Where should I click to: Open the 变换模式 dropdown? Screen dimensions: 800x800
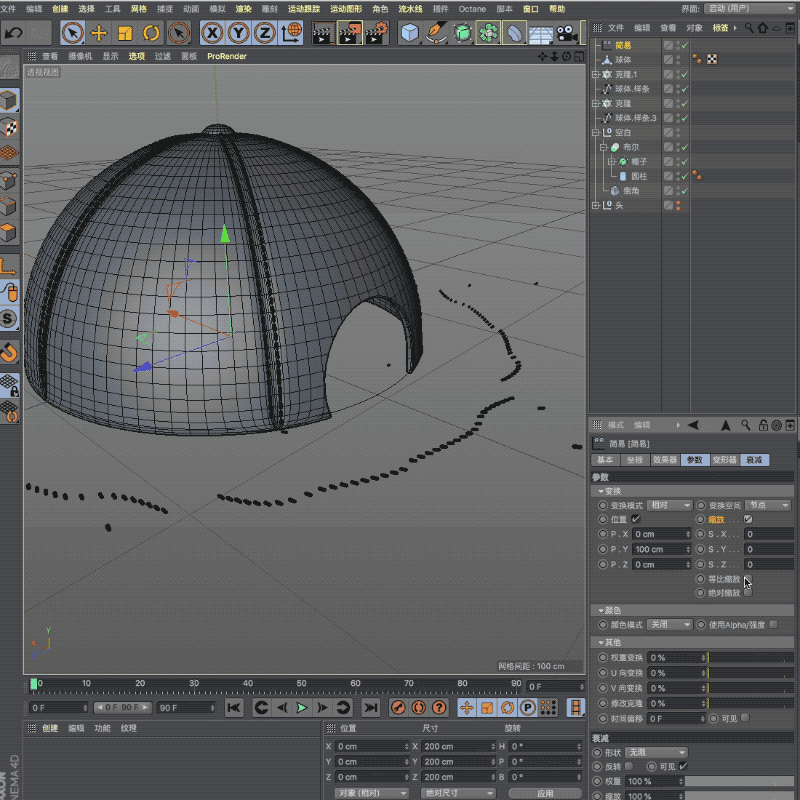669,505
